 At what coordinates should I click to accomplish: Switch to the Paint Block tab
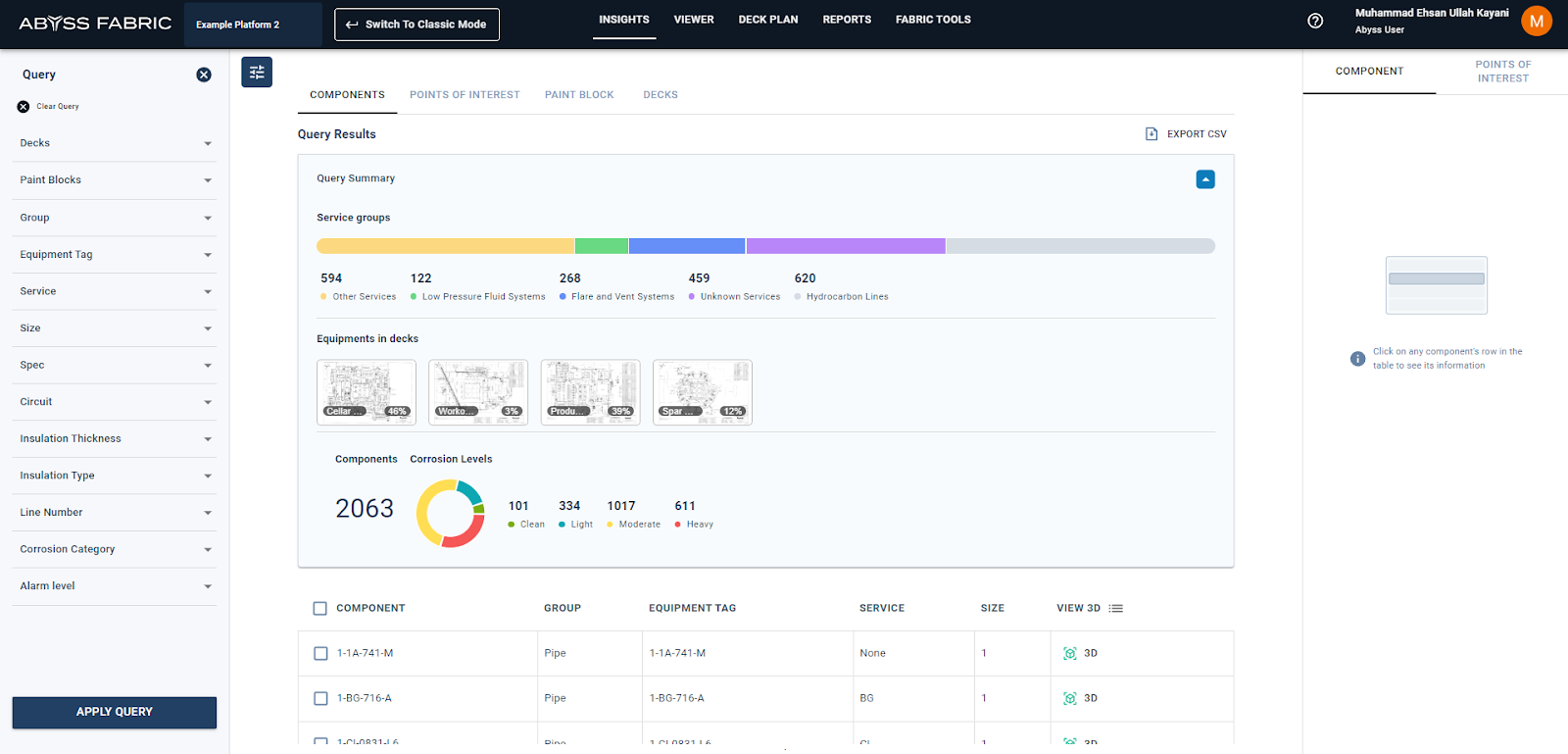click(x=579, y=95)
